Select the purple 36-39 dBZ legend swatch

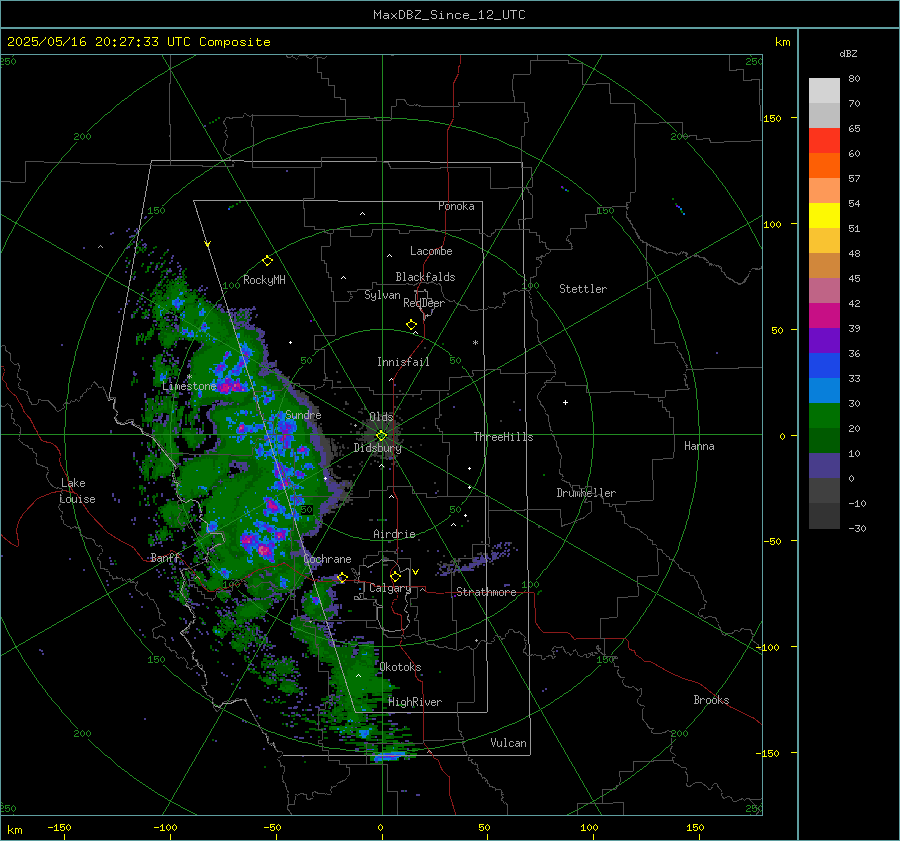(824, 341)
